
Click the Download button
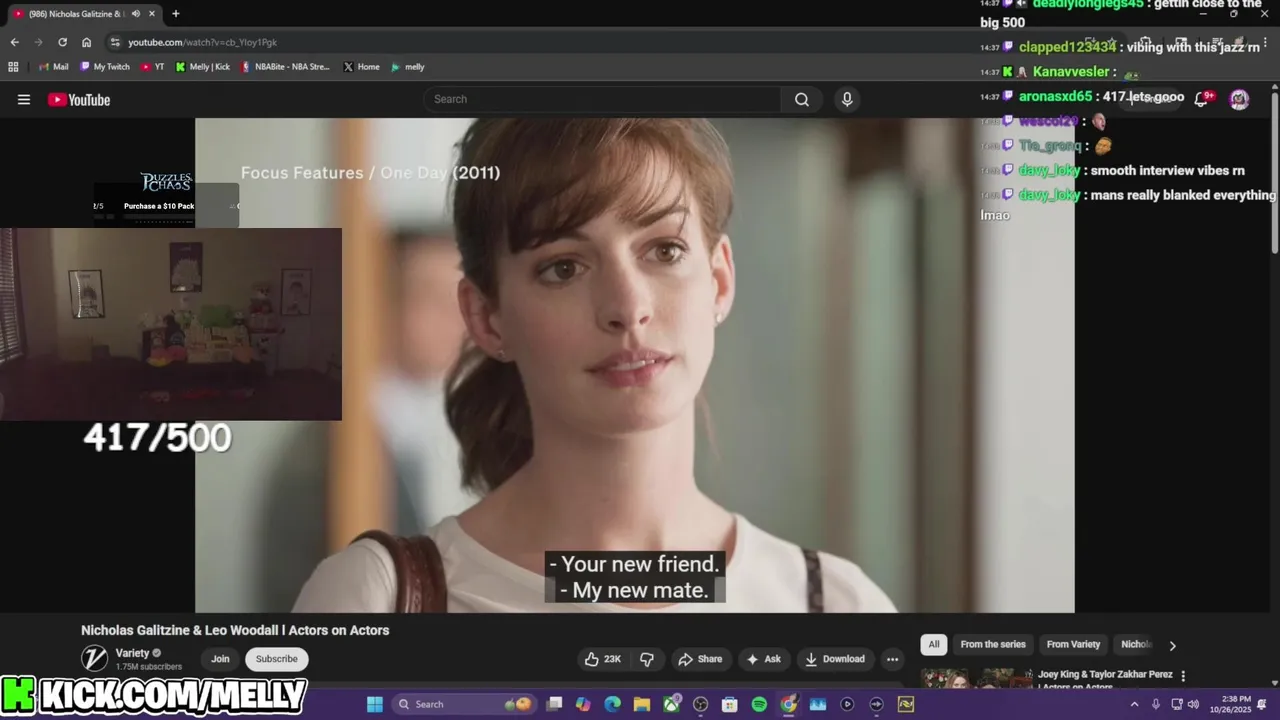pyautogui.click(x=834, y=659)
